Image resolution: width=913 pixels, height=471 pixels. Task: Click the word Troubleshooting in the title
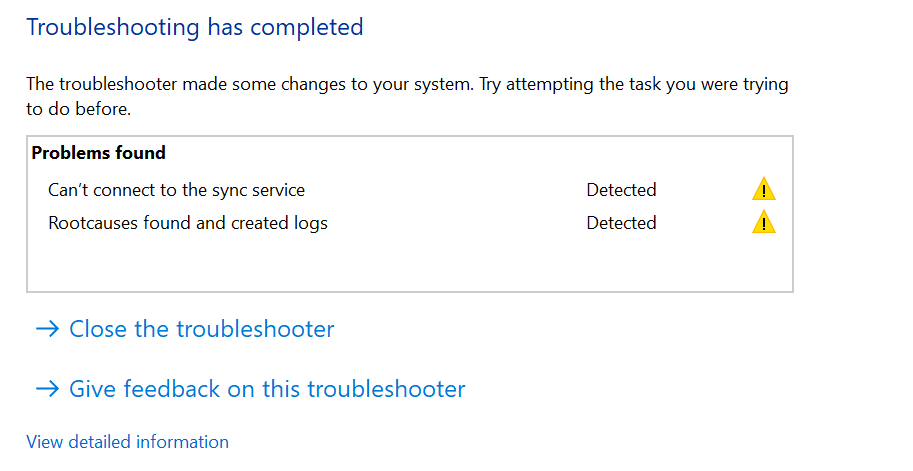pos(113,28)
